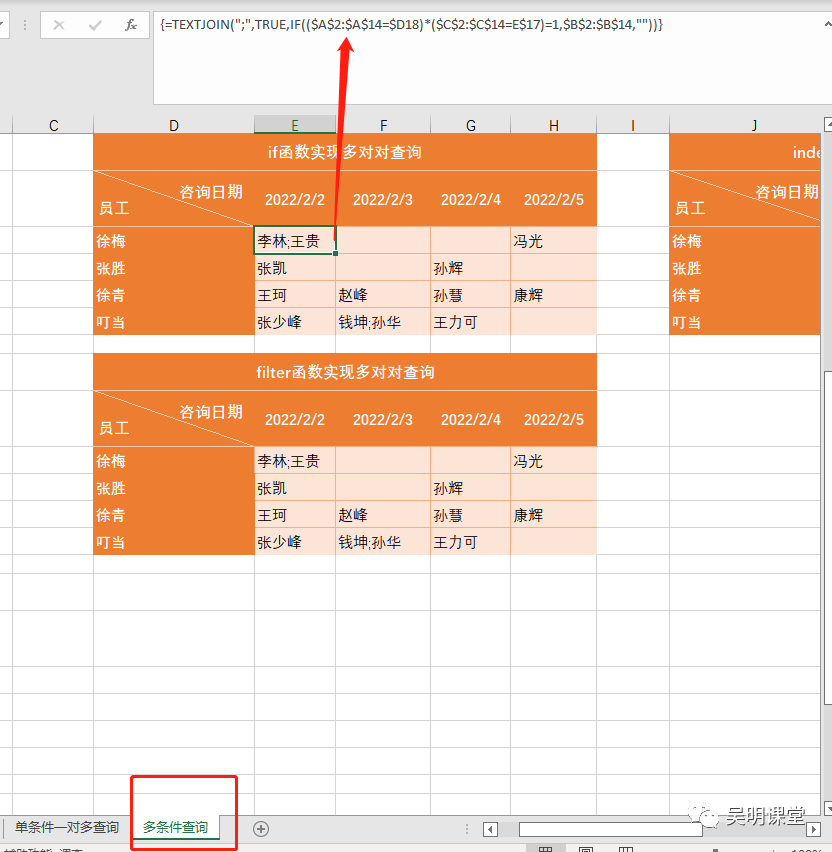Select cell 张凯 in the if table
The height and width of the screenshot is (852, 832).
pos(295,268)
